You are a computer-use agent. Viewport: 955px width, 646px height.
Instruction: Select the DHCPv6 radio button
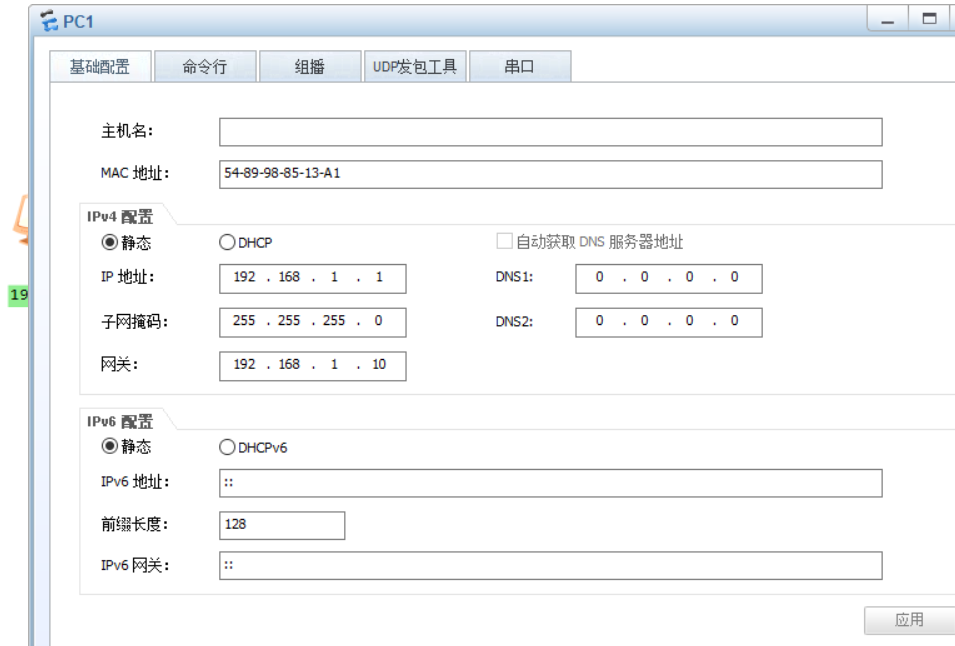coord(227,448)
